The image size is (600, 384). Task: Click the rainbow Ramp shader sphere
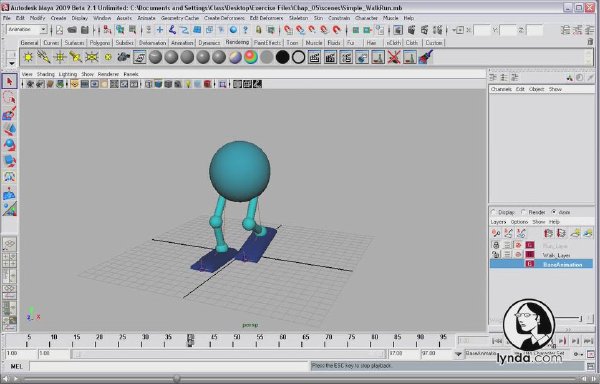[x=251, y=57]
